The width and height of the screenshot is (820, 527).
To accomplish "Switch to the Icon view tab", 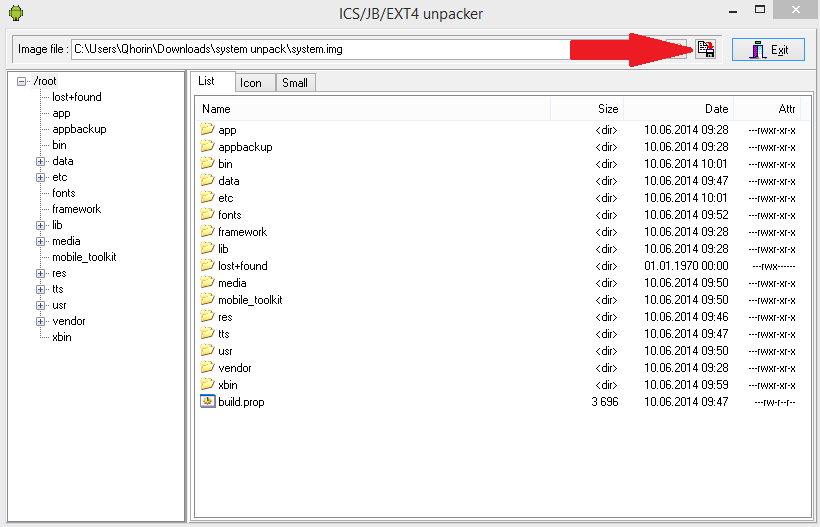I will pos(250,83).
